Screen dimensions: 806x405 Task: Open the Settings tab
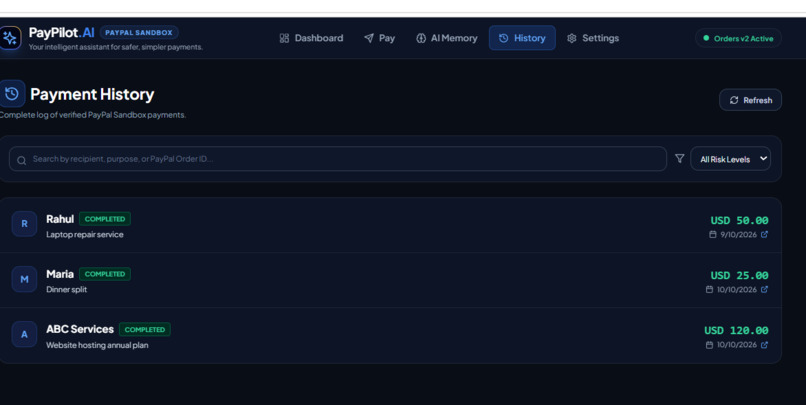click(593, 38)
